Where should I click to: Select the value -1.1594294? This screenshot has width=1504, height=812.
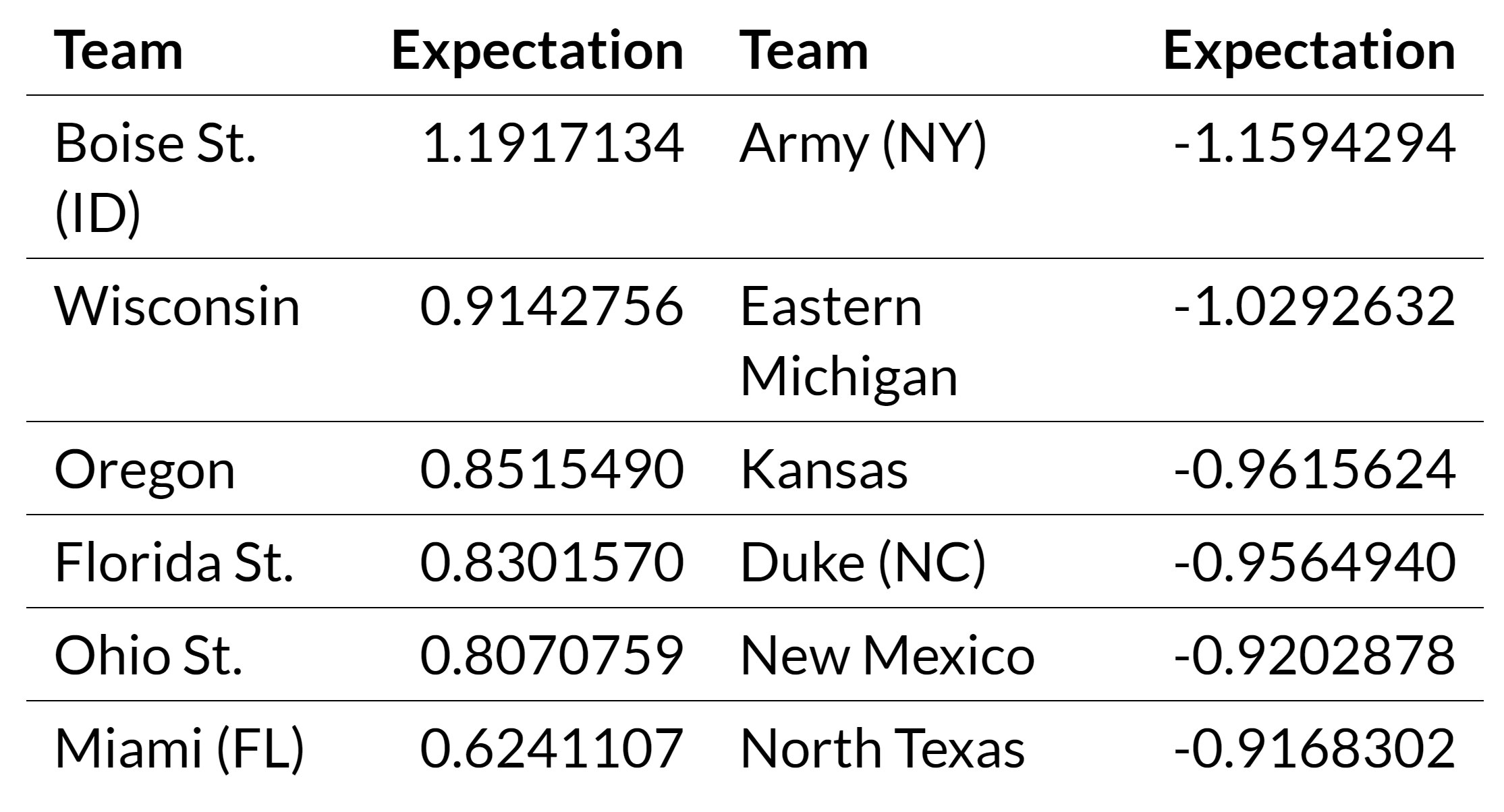click(1314, 144)
